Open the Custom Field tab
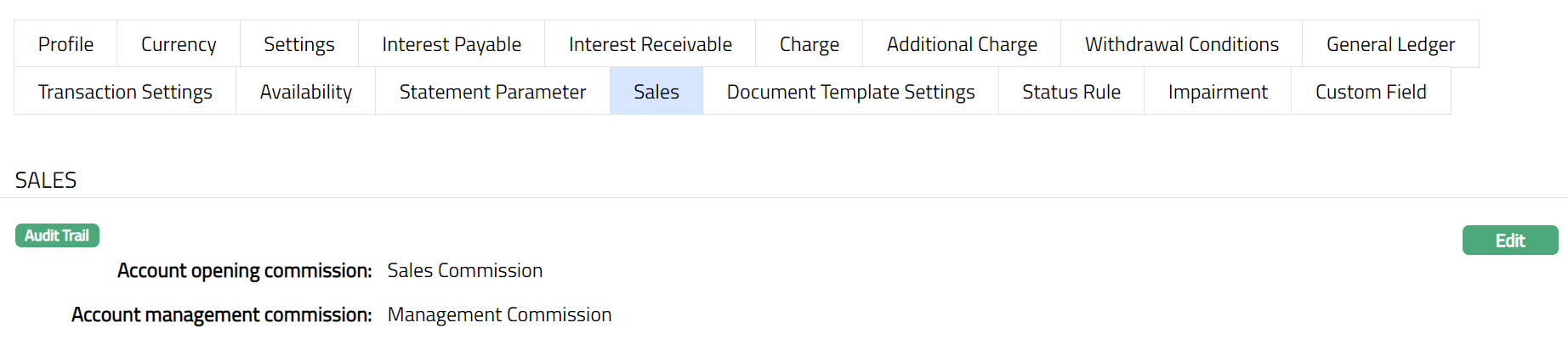 (x=1371, y=92)
